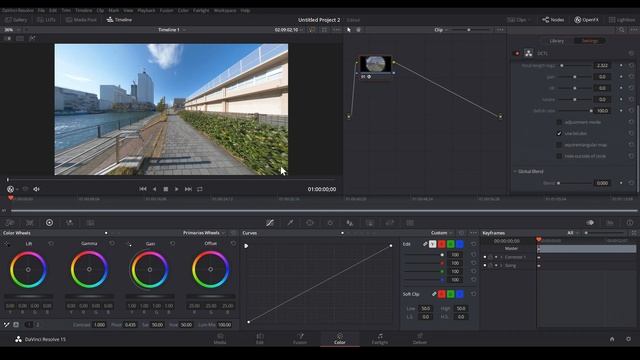Viewport: 640px width, 360px height.
Task: Toggle loop playback in the viewer
Action: coord(200,189)
